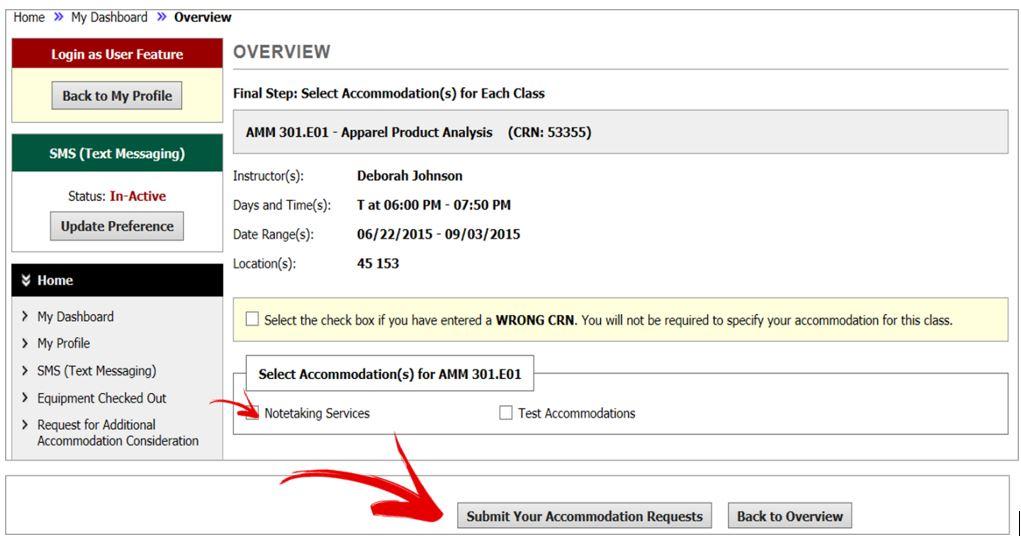1021x542 pixels.
Task: Click the Notetaking Services label
Action: pyautogui.click(x=317, y=413)
